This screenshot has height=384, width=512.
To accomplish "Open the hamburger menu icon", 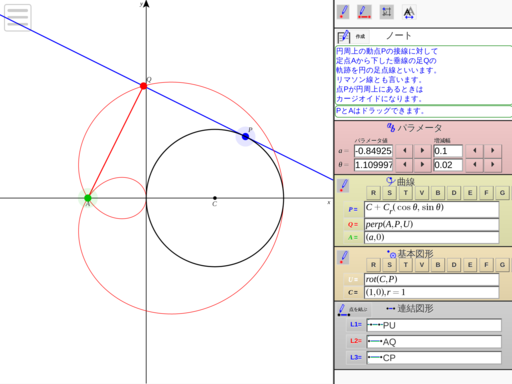I will coord(18,18).
